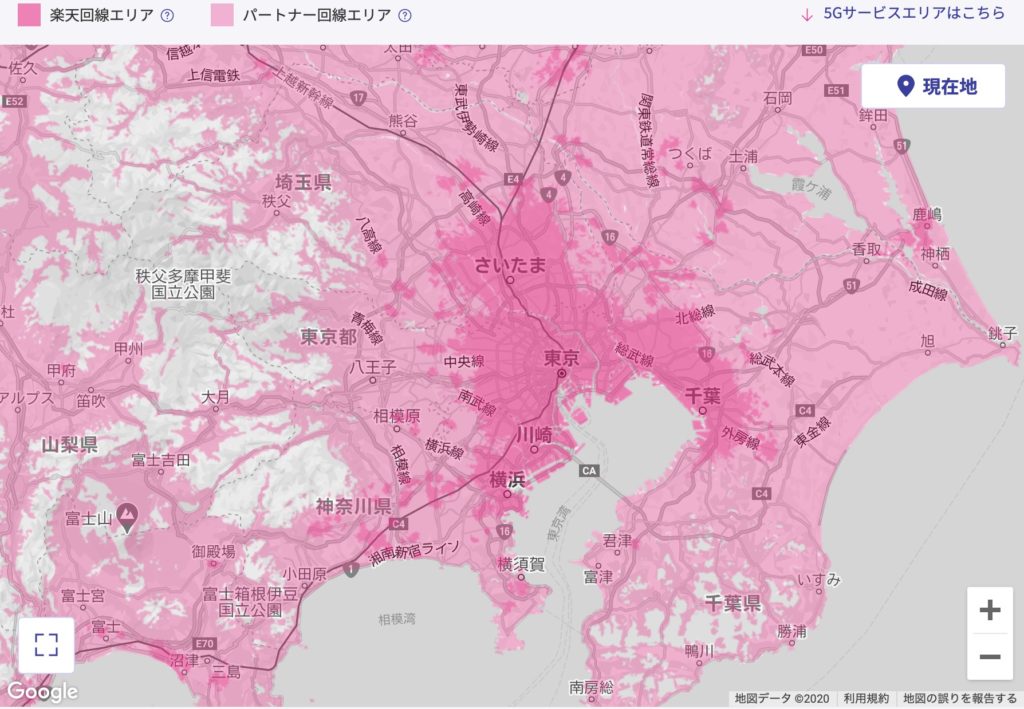Click the 山梨県 prefecture label
1024x709 pixels.
point(70,445)
